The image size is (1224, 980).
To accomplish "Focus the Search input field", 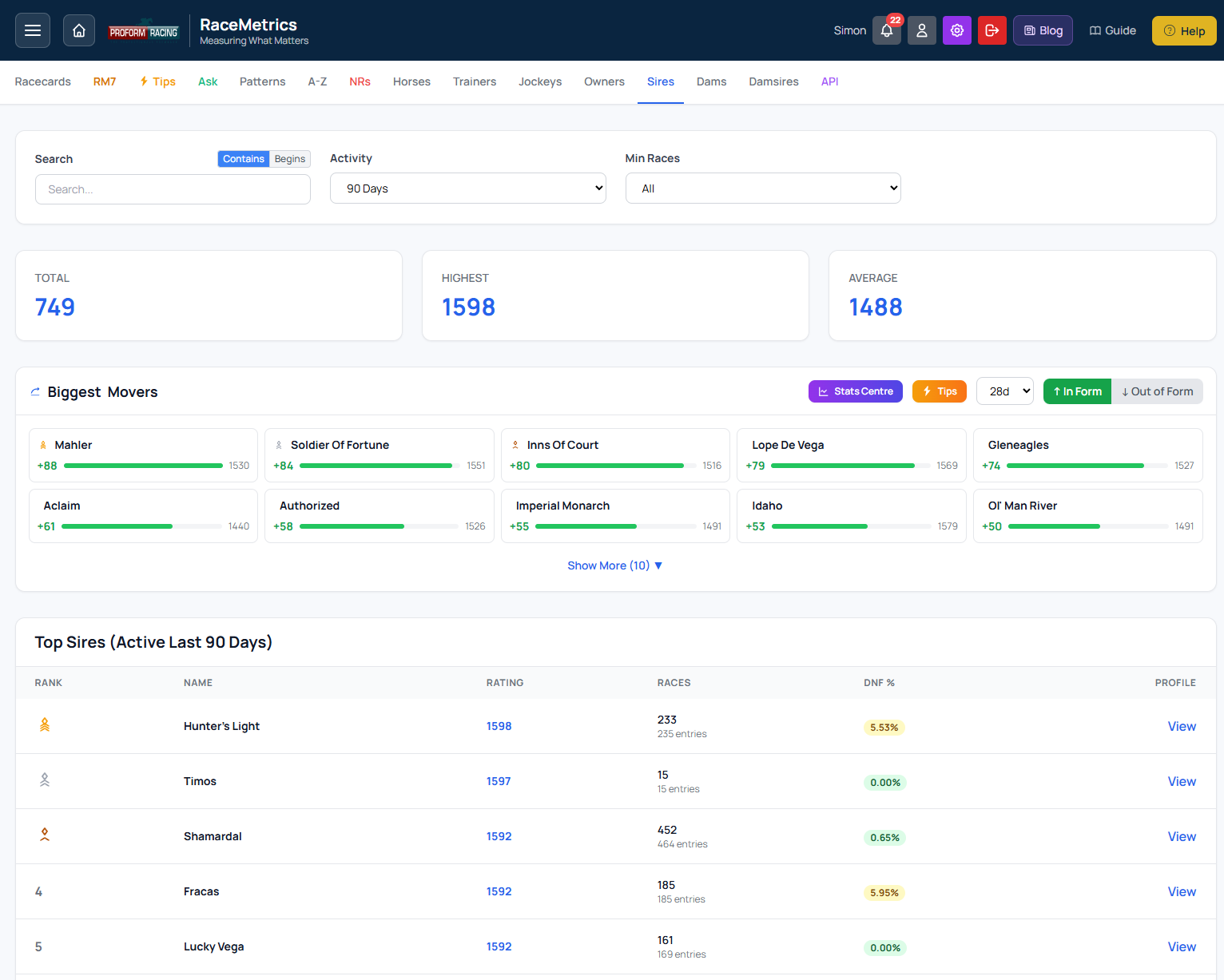I will (173, 189).
